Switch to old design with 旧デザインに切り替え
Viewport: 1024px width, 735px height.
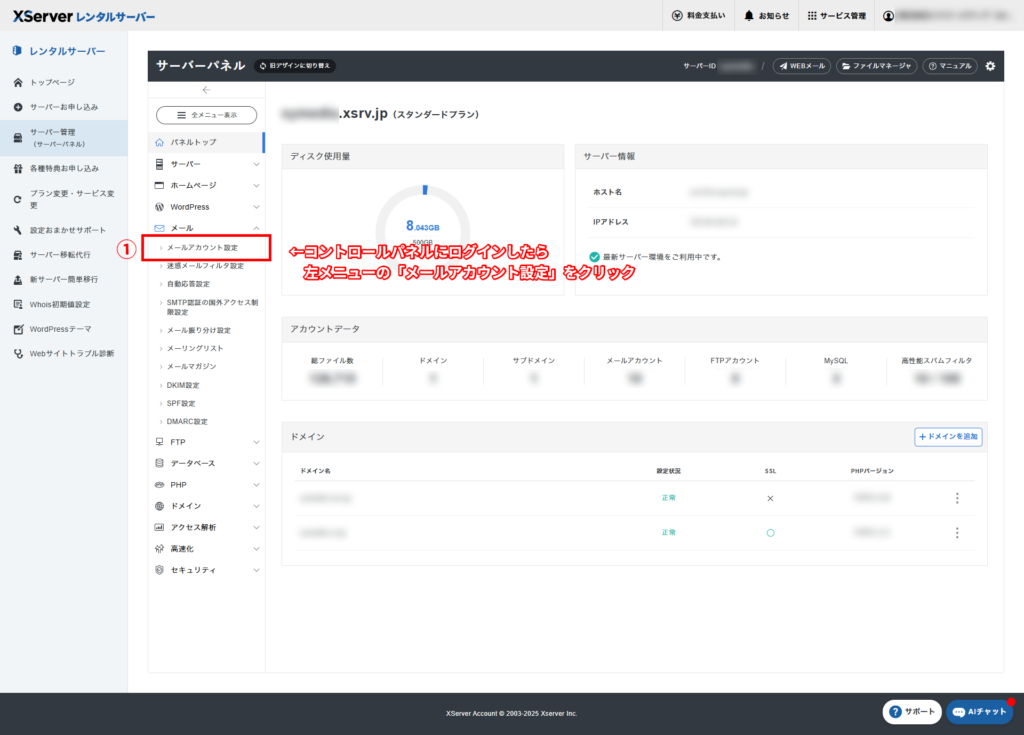[x=295, y=66]
